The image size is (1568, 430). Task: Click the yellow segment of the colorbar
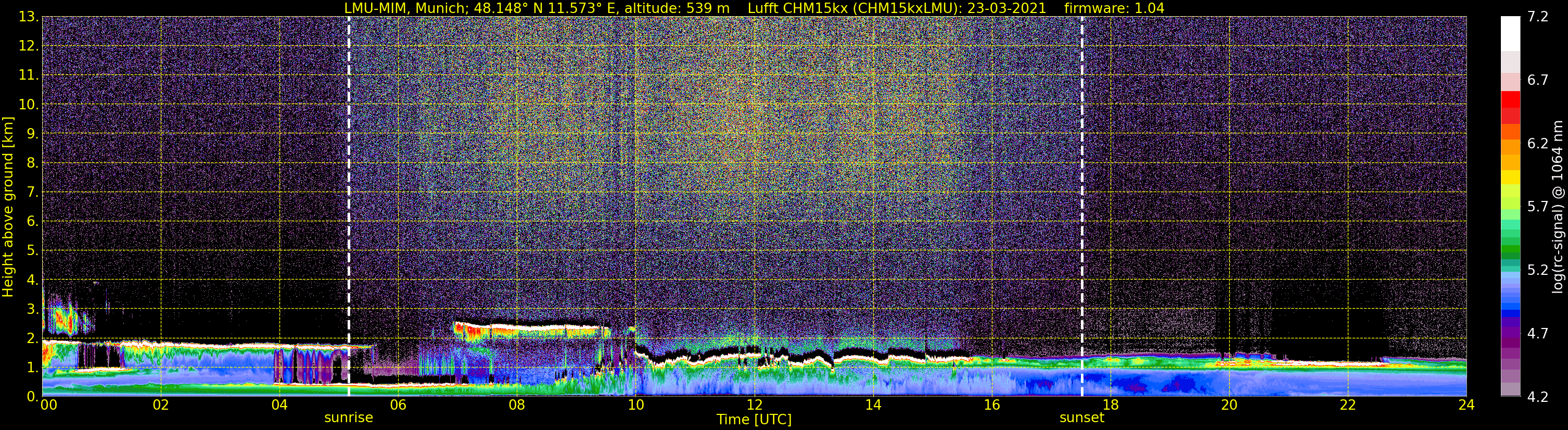[x=1510, y=176]
